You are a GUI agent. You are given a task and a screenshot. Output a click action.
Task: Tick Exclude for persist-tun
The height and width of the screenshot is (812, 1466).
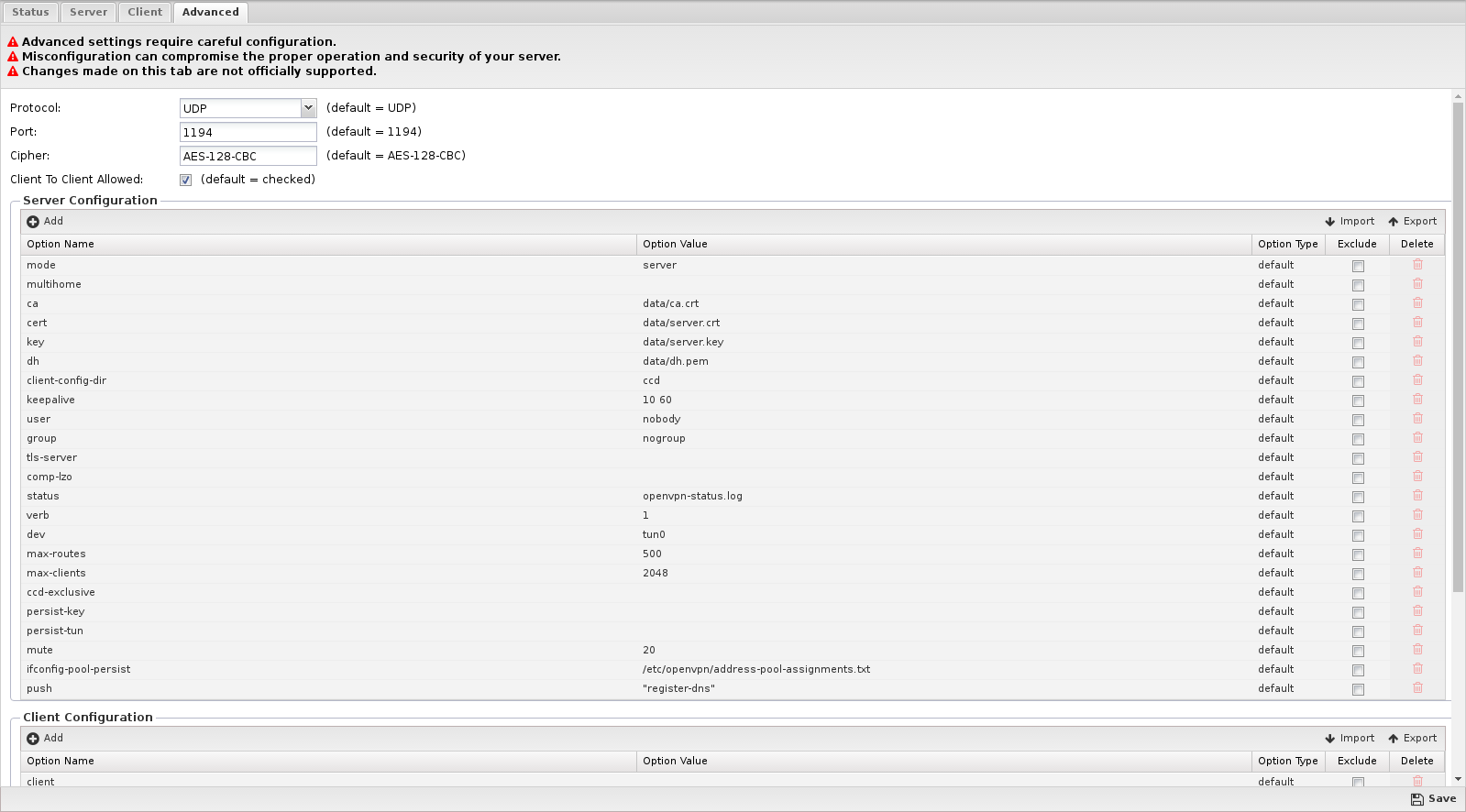pyautogui.click(x=1358, y=631)
